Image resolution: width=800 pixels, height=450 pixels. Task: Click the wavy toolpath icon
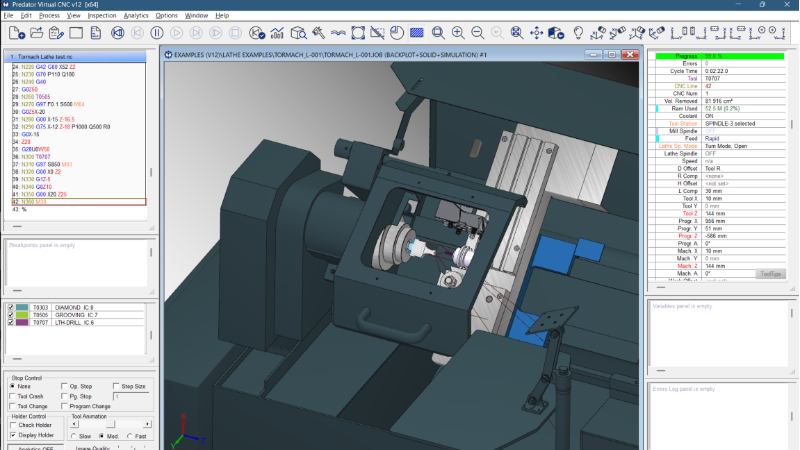(338, 33)
